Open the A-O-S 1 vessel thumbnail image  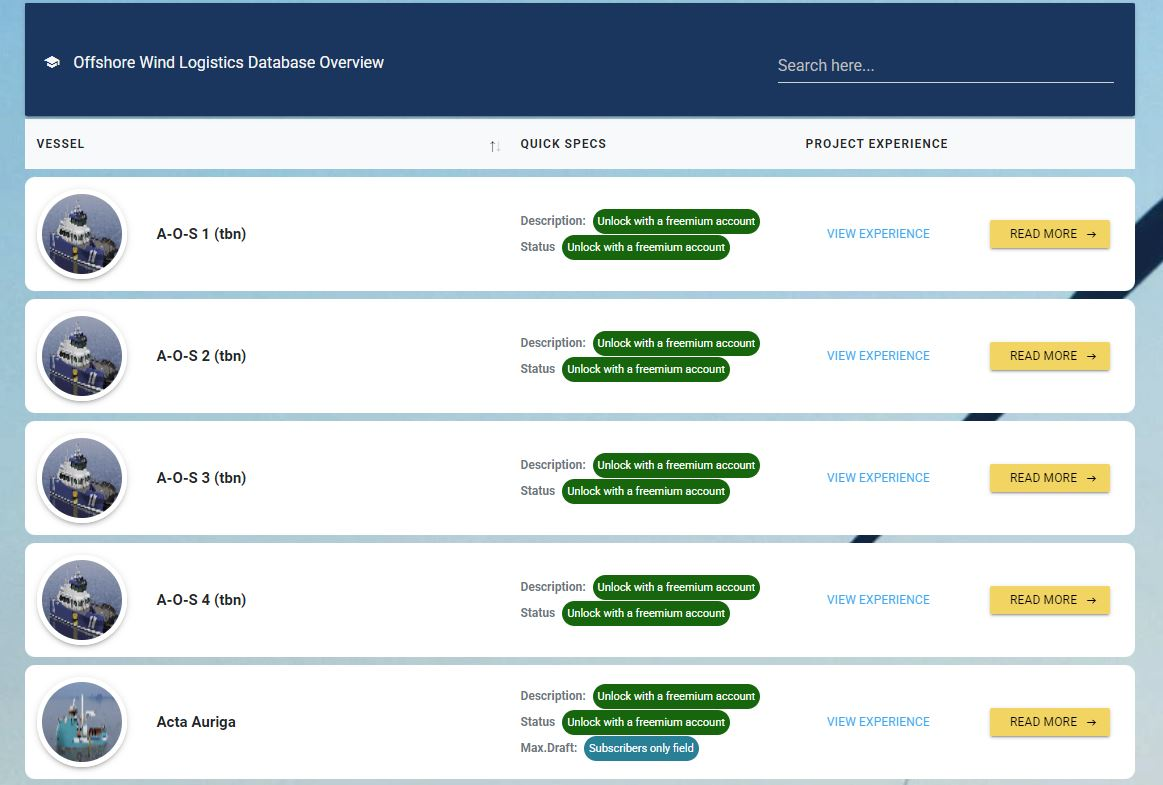pos(82,233)
